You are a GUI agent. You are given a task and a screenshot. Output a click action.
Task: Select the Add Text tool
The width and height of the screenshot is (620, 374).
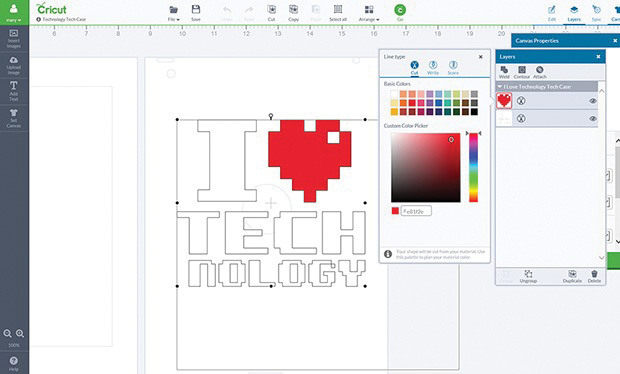tap(14, 92)
